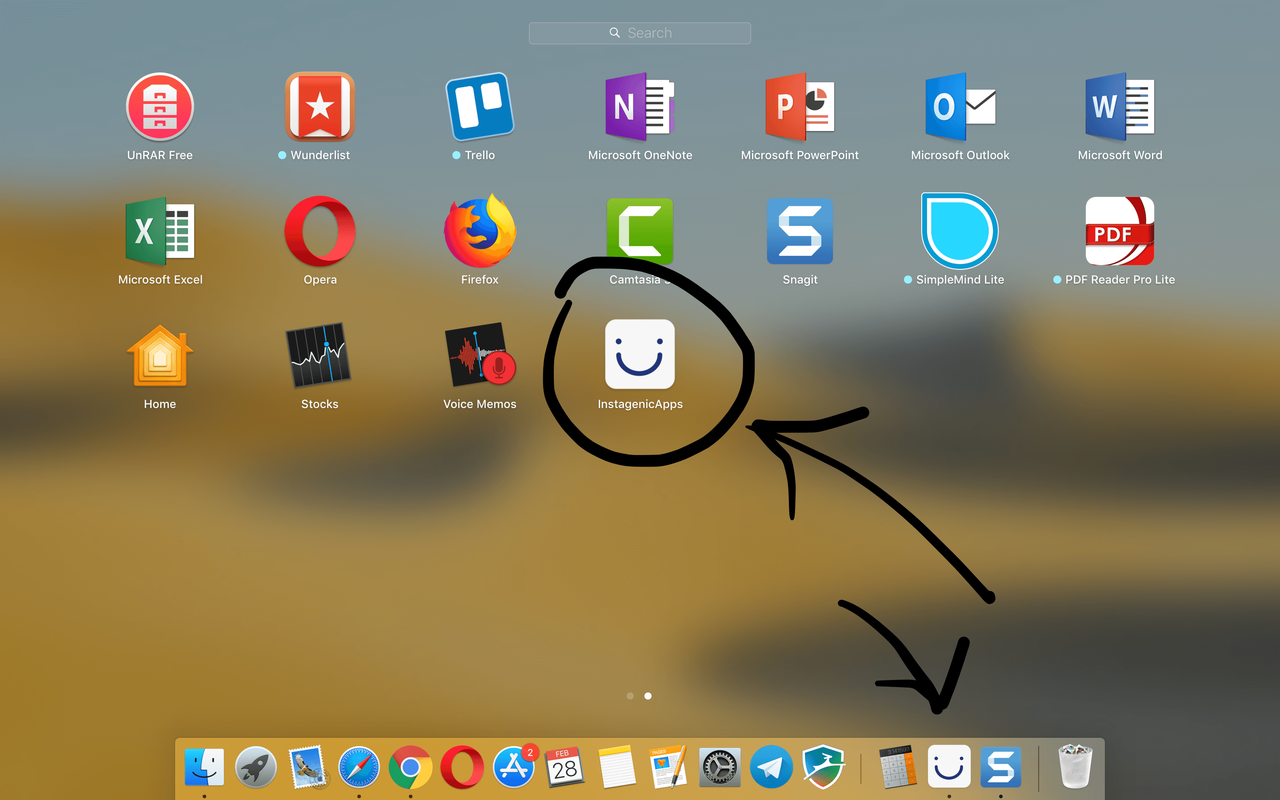
Task: Open Mail from the Dock
Action: coord(307,767)
